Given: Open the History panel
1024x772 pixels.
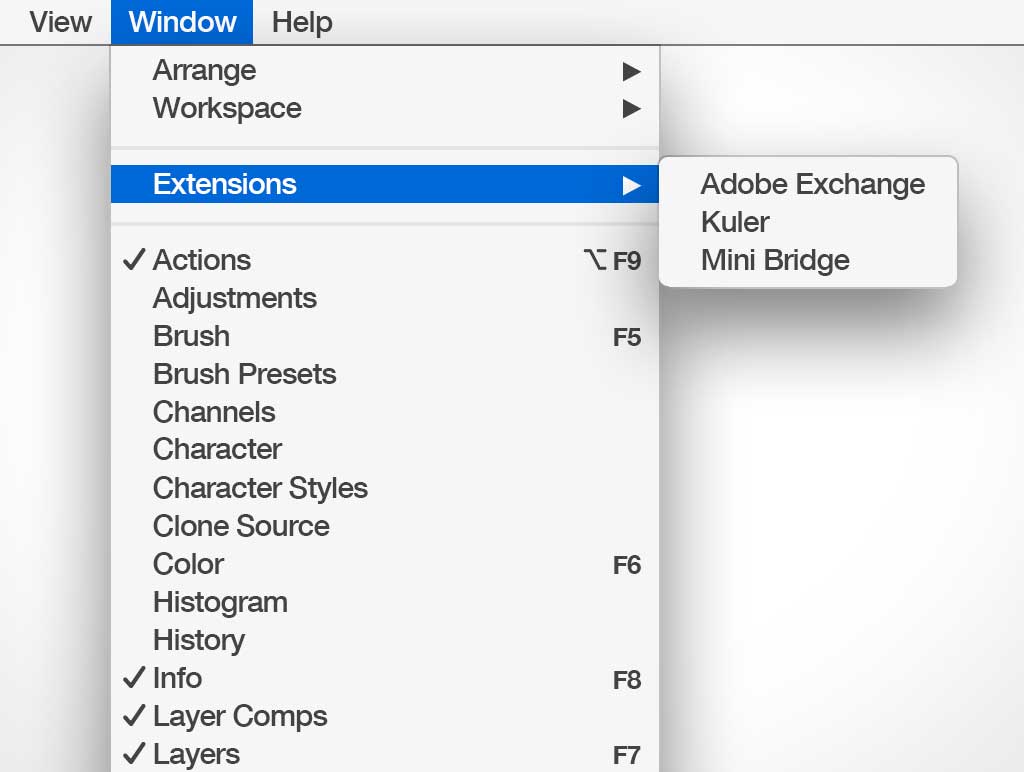Looking at the screenshot, I should [x=198, y=641].
